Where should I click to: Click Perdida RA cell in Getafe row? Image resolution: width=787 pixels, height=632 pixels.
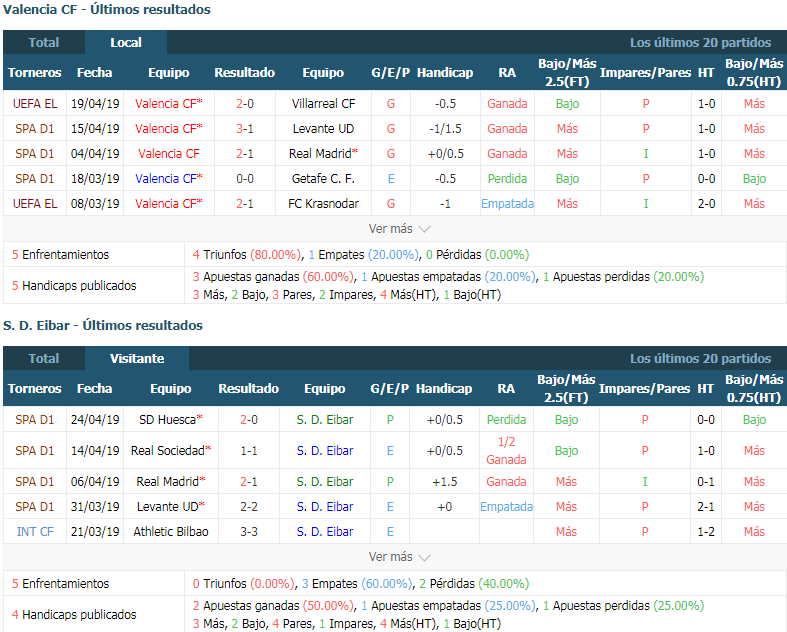(507, 179)
